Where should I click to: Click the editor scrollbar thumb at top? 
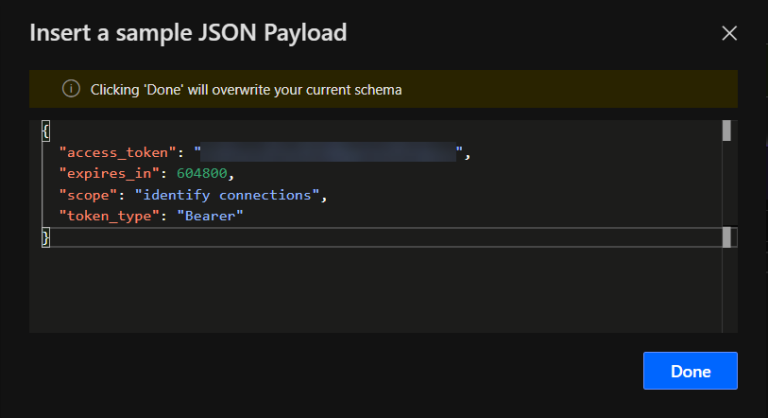727,131
